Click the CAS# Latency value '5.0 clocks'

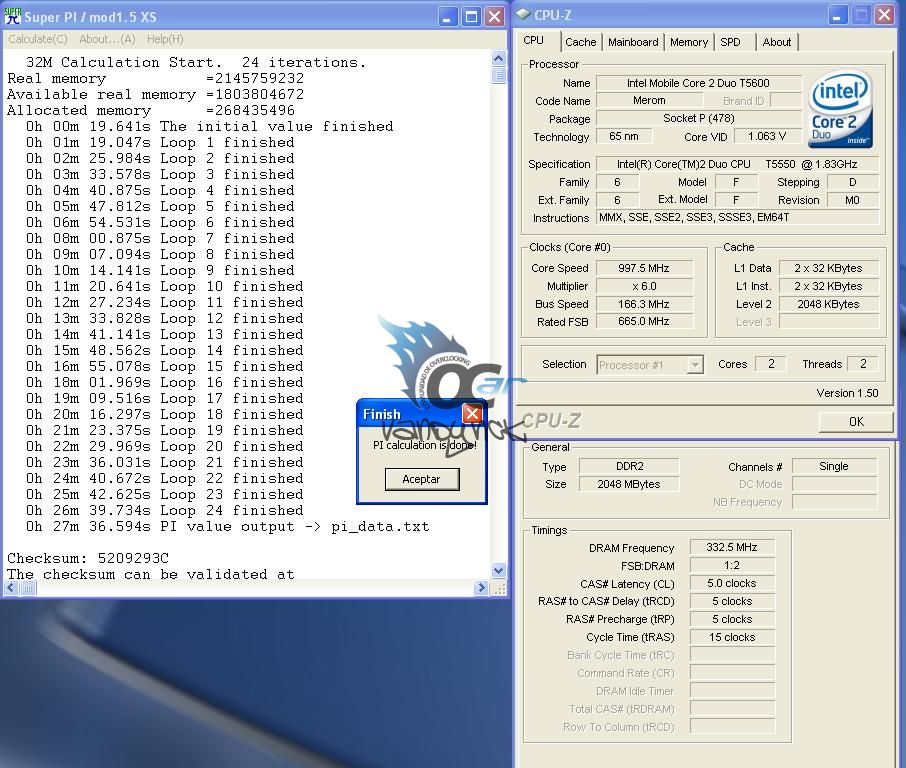(732, 583)
